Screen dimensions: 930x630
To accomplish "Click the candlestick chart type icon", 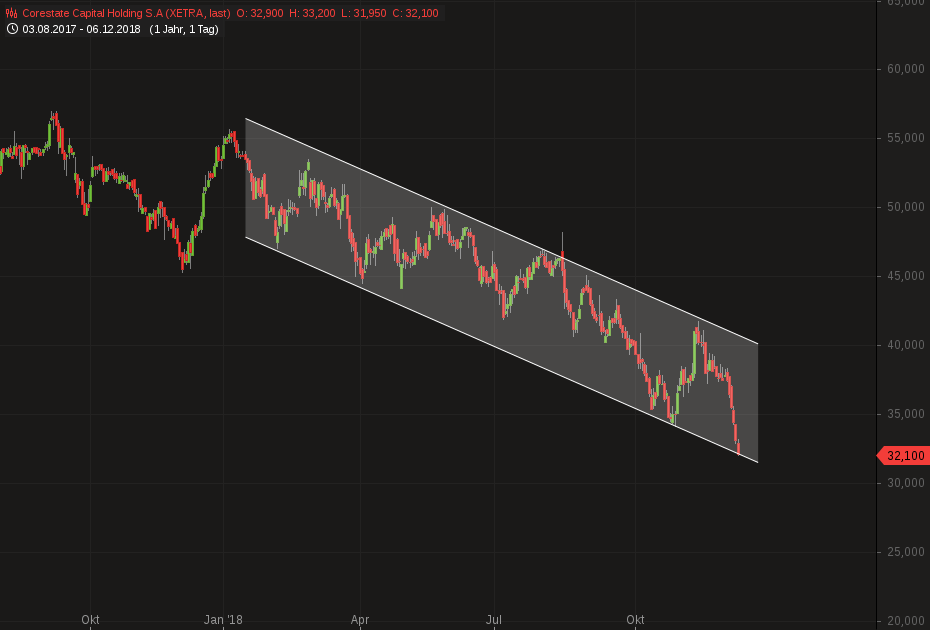I will (10, 14).
